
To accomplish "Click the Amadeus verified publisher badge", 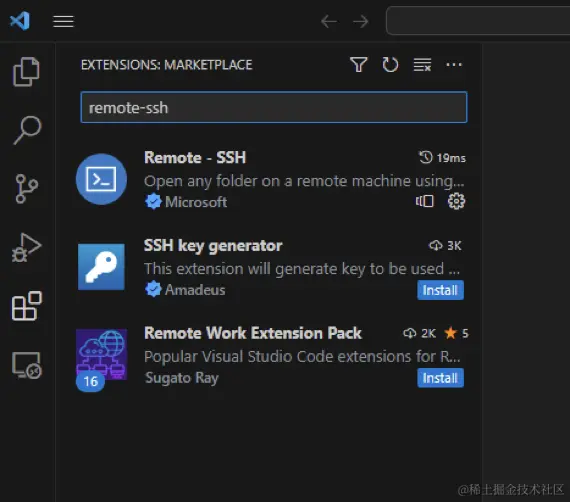I will tap(153, 289).
